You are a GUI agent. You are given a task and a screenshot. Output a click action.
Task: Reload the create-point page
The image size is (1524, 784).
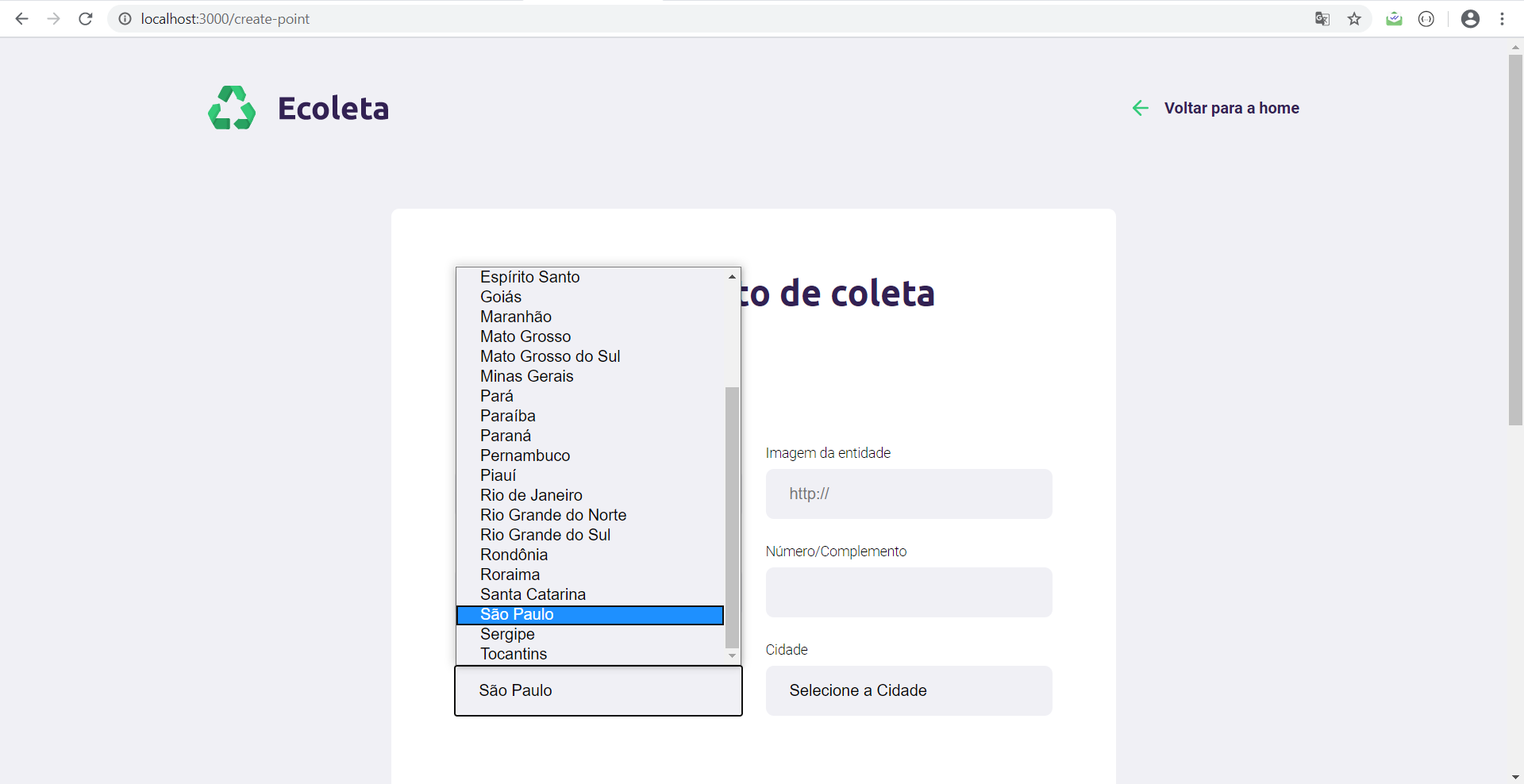tap(85, 18)
